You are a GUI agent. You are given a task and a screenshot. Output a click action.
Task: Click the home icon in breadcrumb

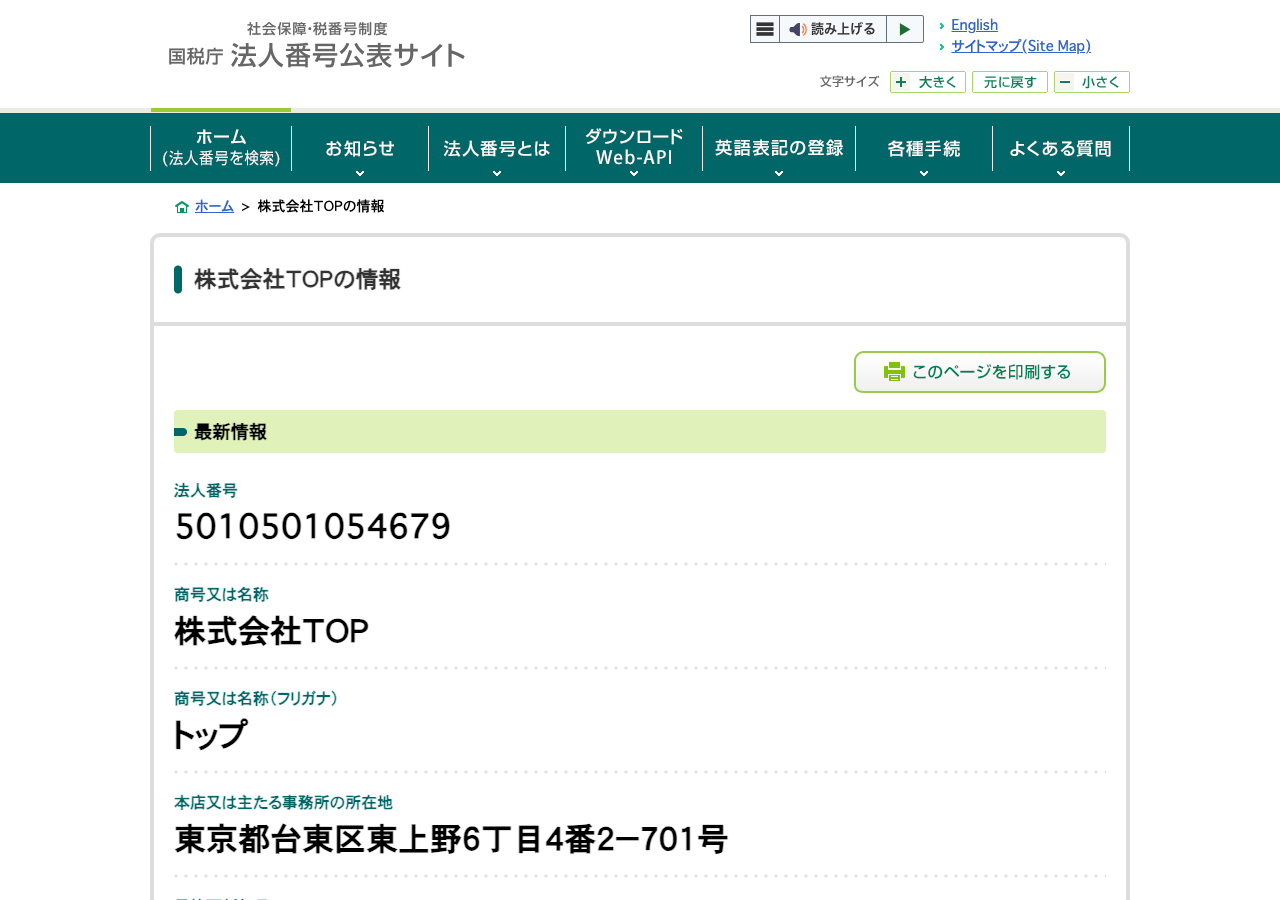click(x=182, y=207)
